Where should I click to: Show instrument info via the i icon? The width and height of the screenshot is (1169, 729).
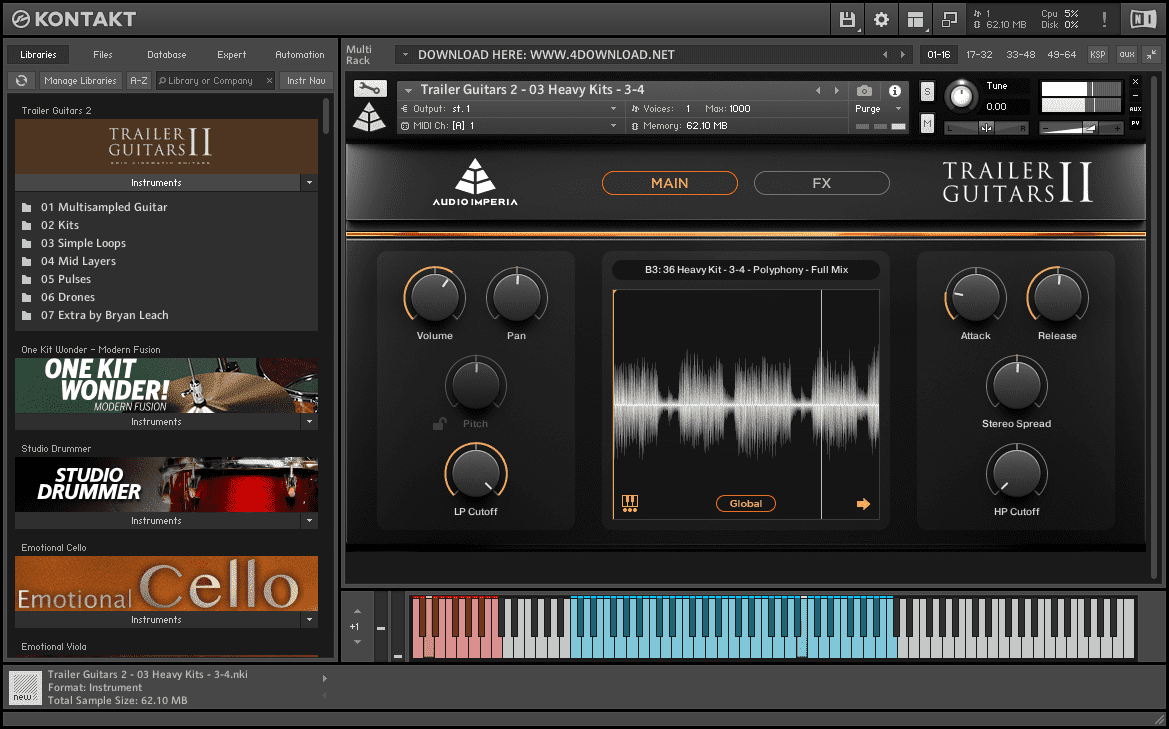[x=895, y=90]
